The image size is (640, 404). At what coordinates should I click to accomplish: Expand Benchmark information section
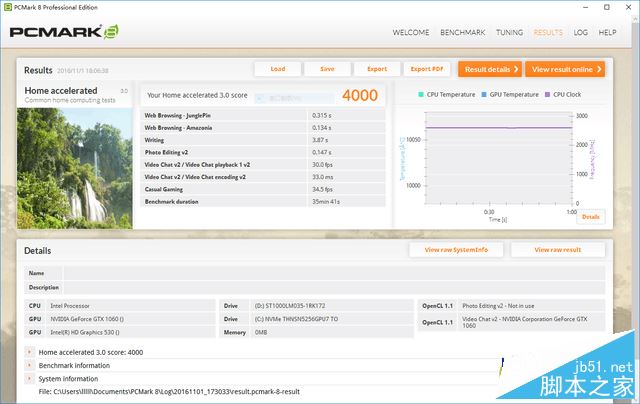point(29,365)
